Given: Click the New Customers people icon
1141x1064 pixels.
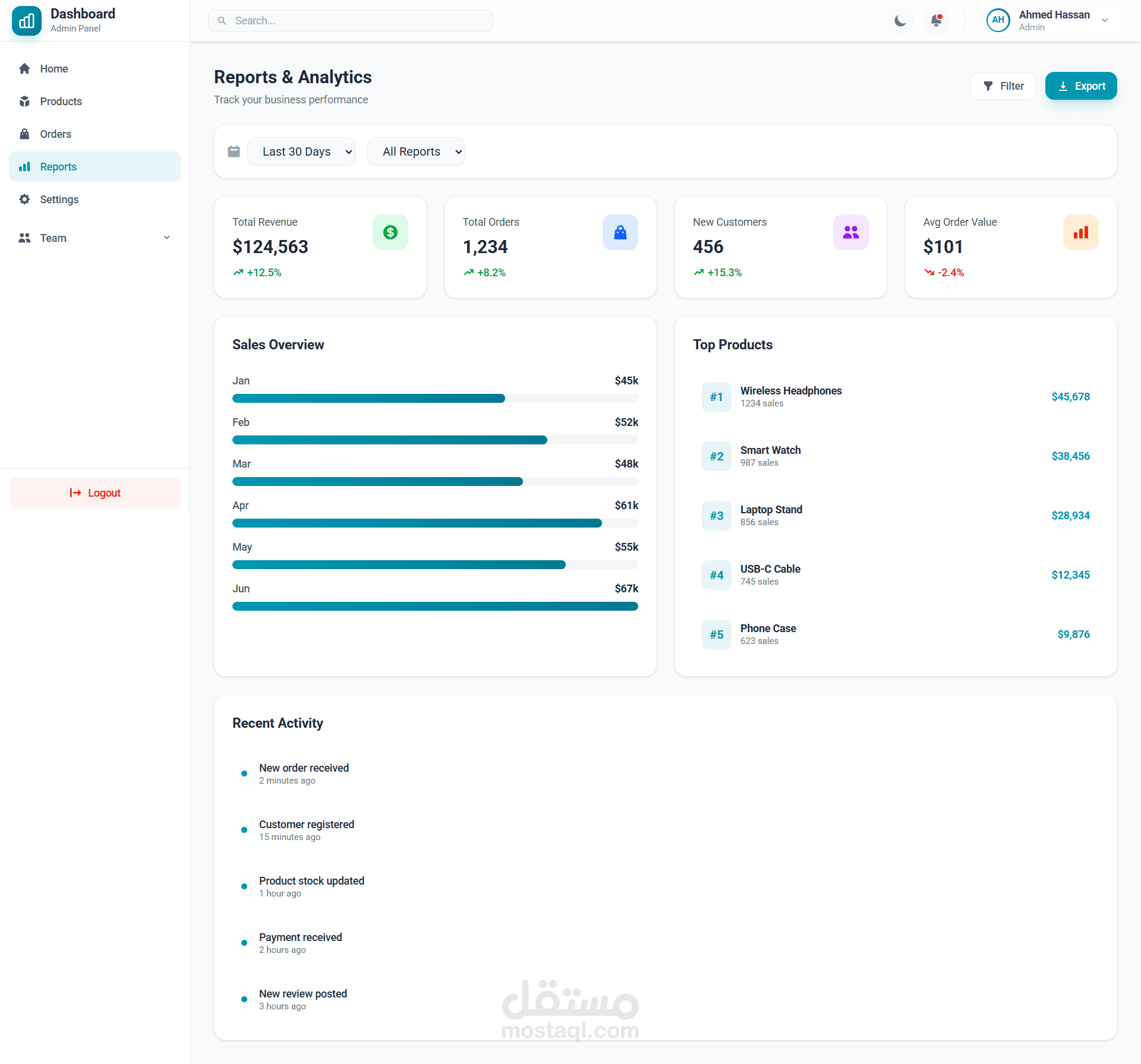Looking at the screenshot, I should (x=850, y=232).
